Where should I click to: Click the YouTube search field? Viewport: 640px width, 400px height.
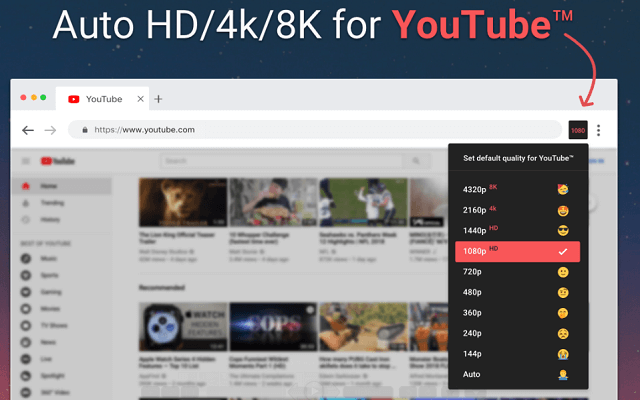(x=281, y=161)
